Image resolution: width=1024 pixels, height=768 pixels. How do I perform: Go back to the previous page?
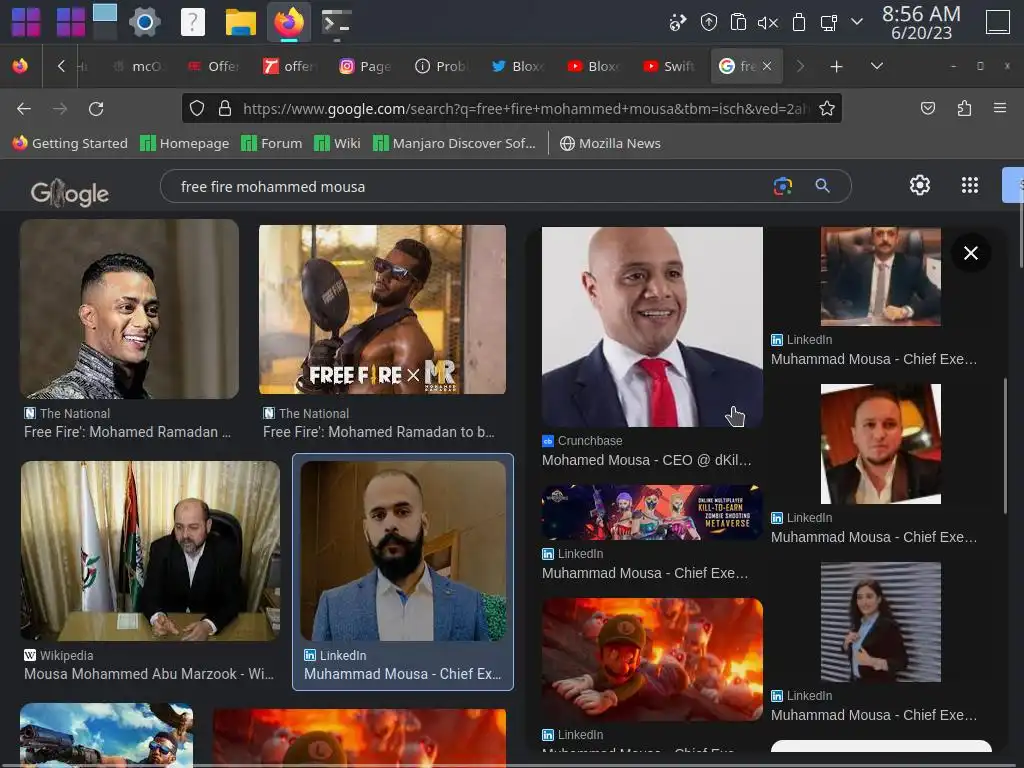pos(24,108)
